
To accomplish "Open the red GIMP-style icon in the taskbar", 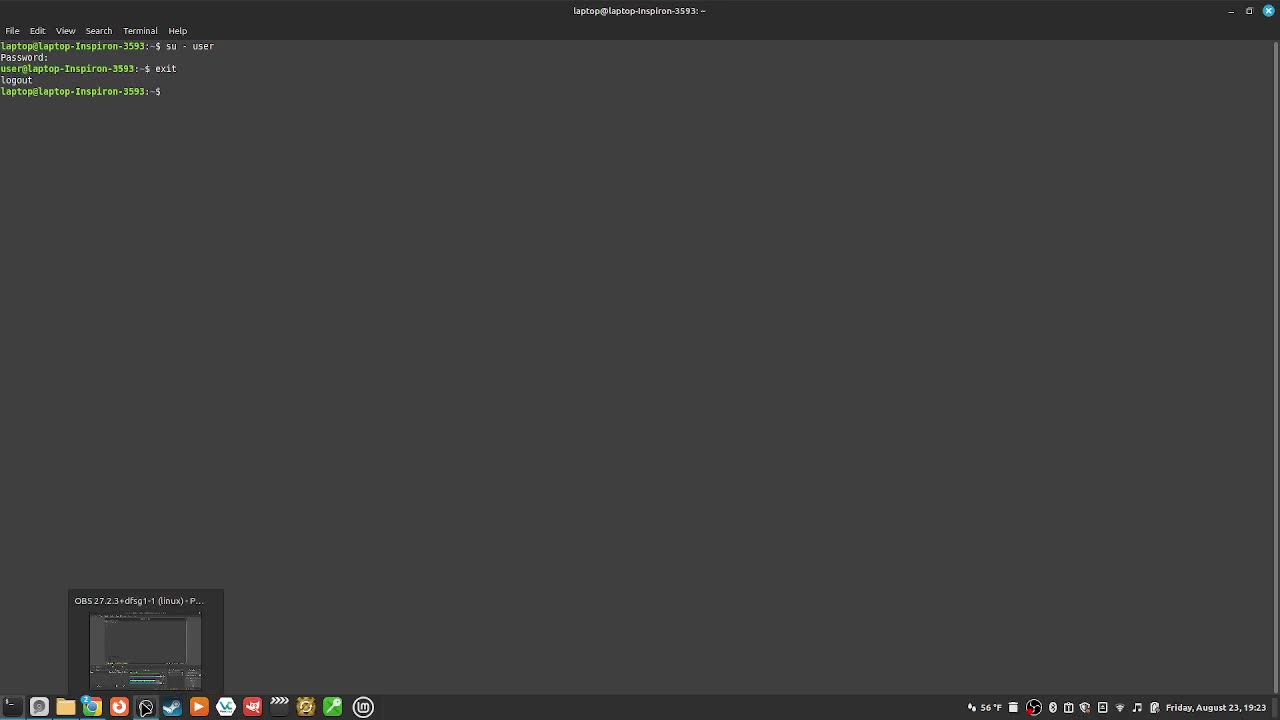I will 253,707.
